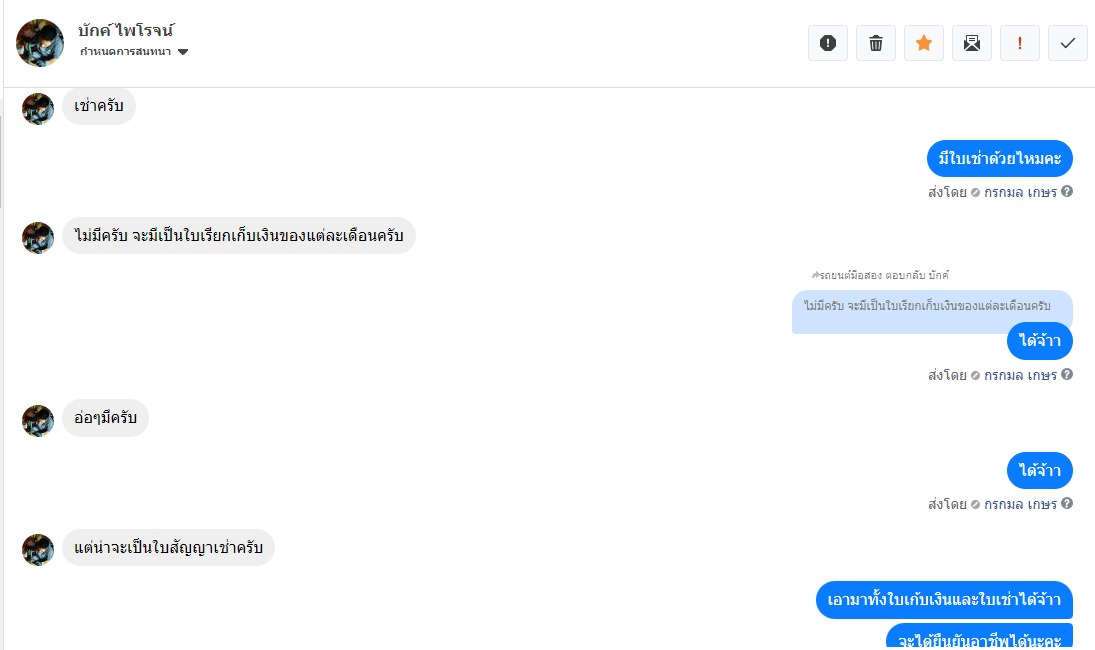Open contact name บักค์ ไพโรจน์
1095x650 pixels.
pyautogui.click(x=126, y=30)
